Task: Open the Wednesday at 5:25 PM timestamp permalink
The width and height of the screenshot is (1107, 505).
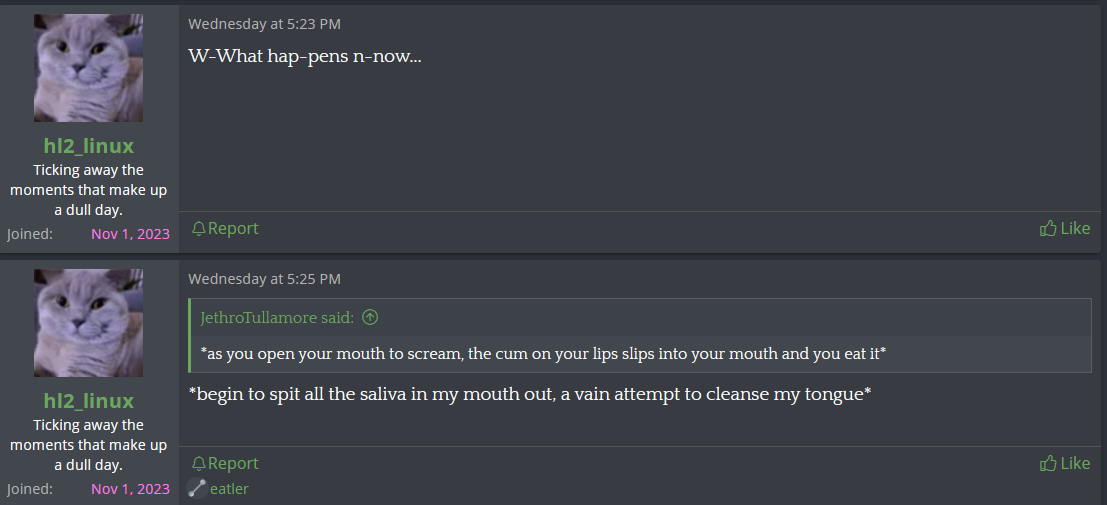Action: [x=264, y=279]
